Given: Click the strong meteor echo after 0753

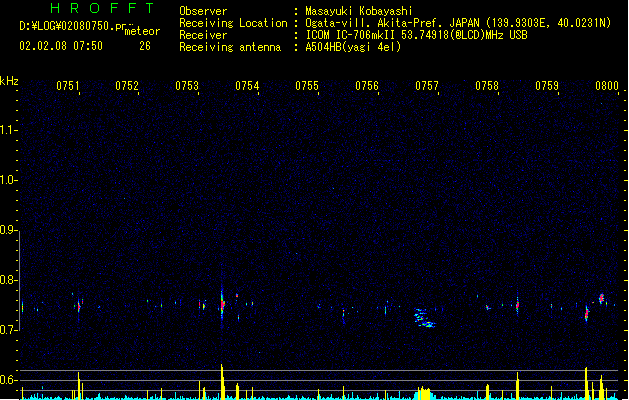Looking at the screenshot, I should 222,305.
